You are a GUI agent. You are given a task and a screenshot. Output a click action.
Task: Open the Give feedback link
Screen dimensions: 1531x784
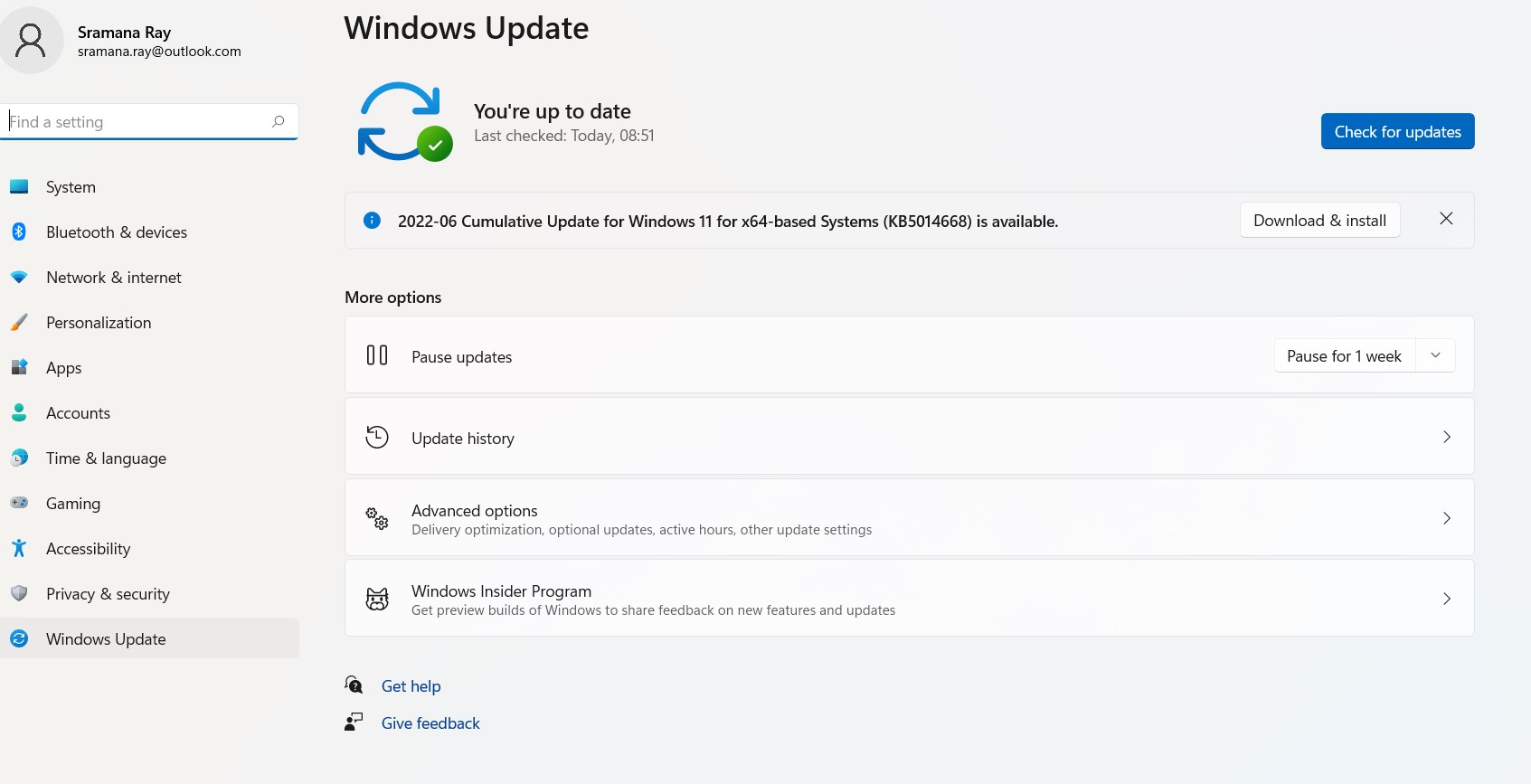430,723
